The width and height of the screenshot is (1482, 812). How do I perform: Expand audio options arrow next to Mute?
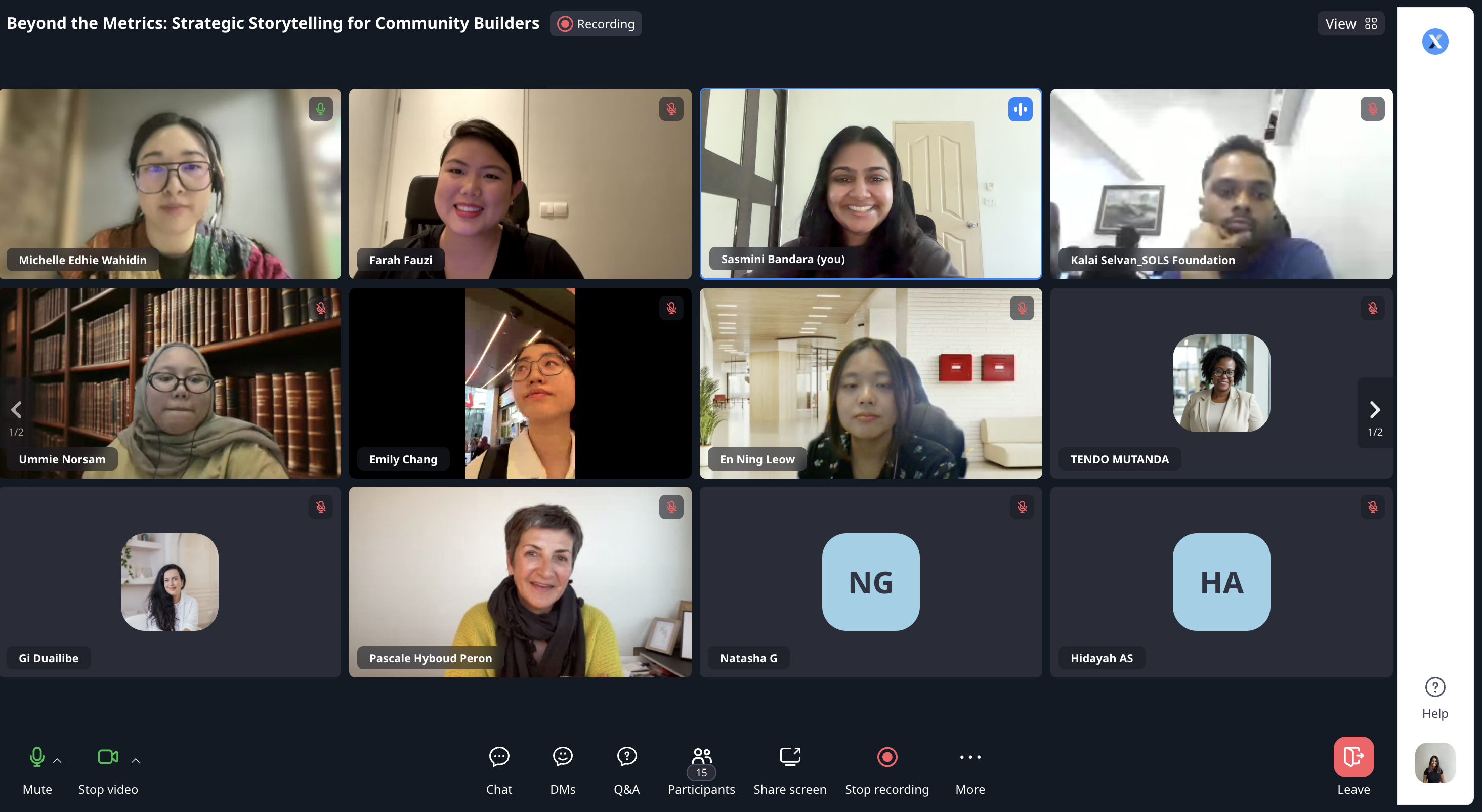58,760
